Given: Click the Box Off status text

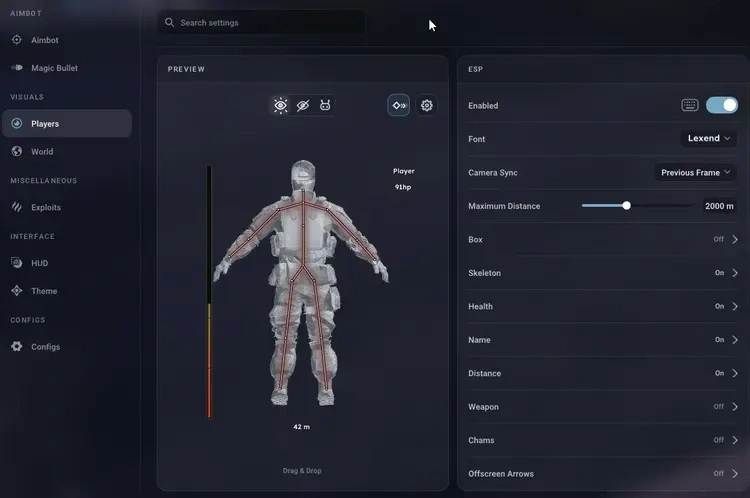Looking at the screenshot, I should coord(718,239).
